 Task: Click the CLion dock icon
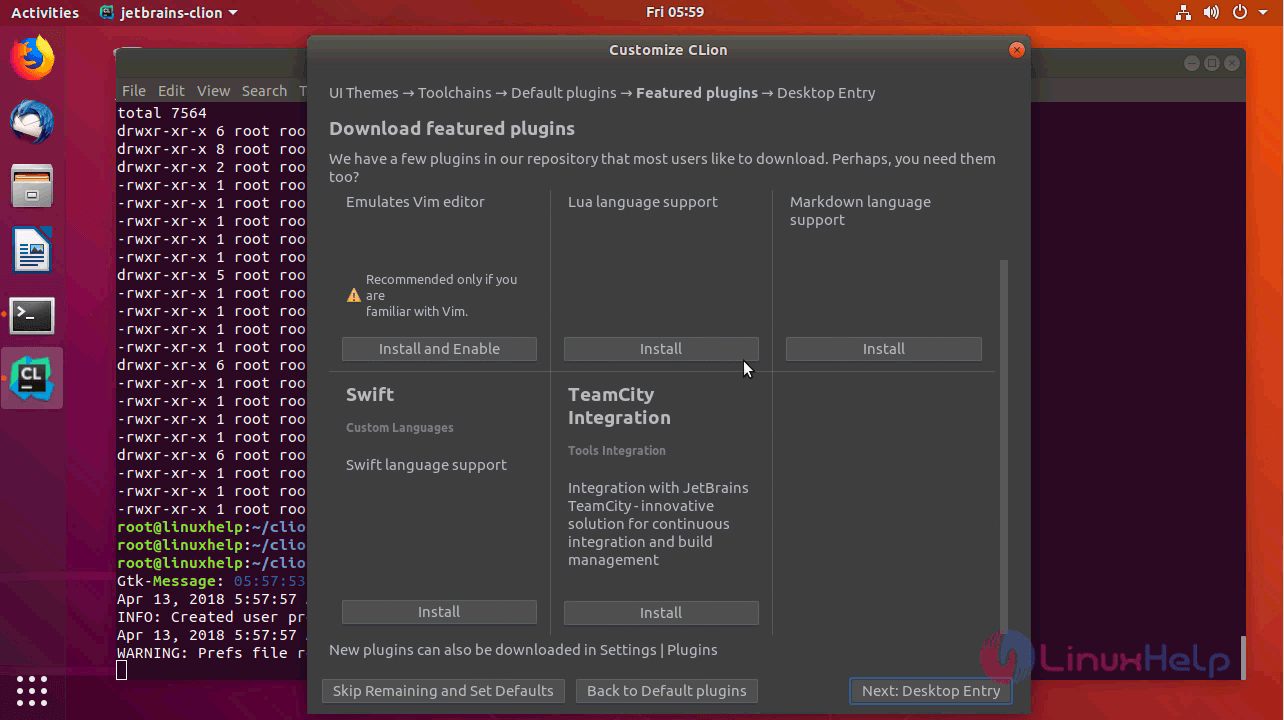click(x=32, y=378)
